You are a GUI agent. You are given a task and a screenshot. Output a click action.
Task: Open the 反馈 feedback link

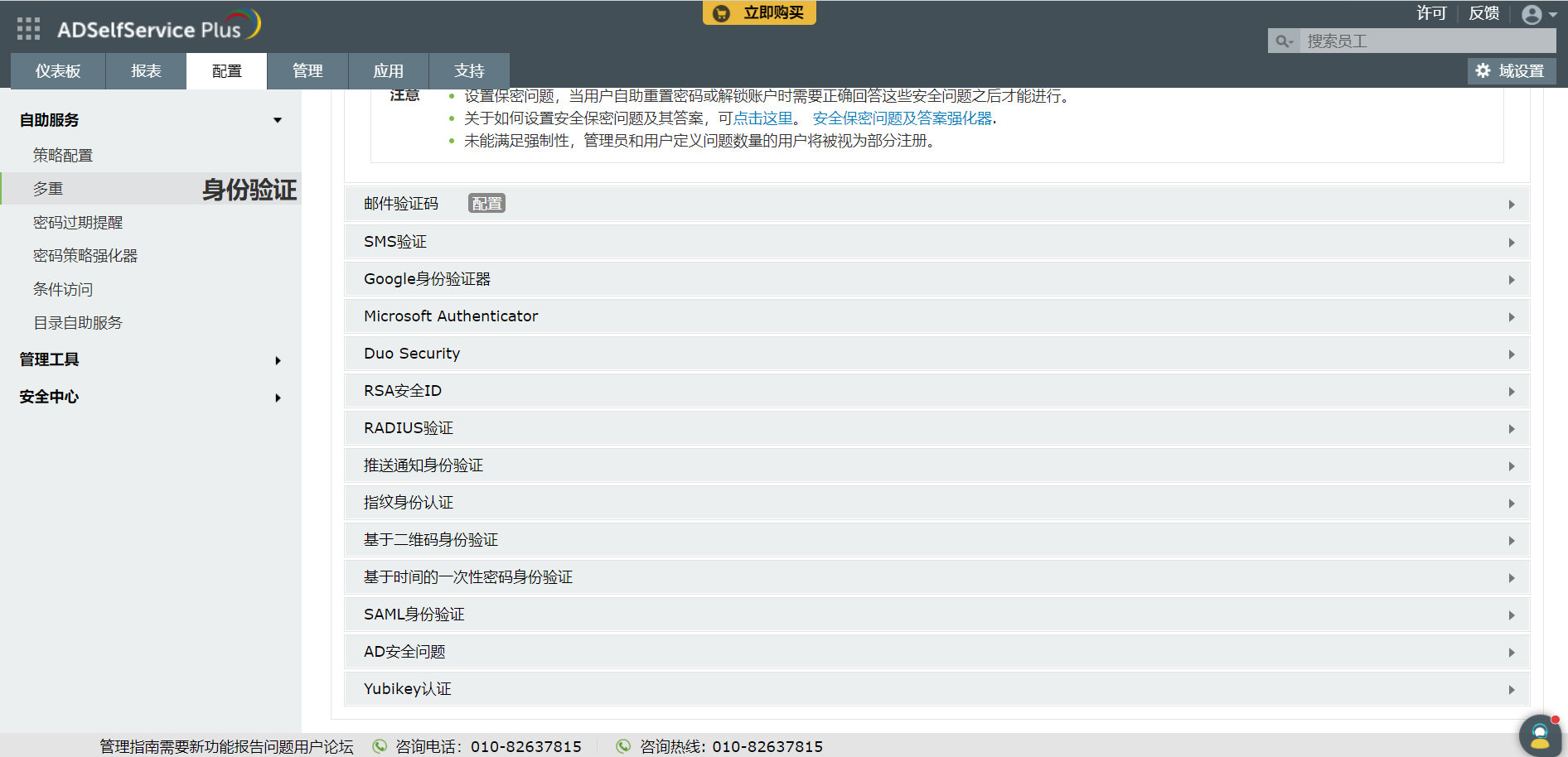[x=1484, y=13]
